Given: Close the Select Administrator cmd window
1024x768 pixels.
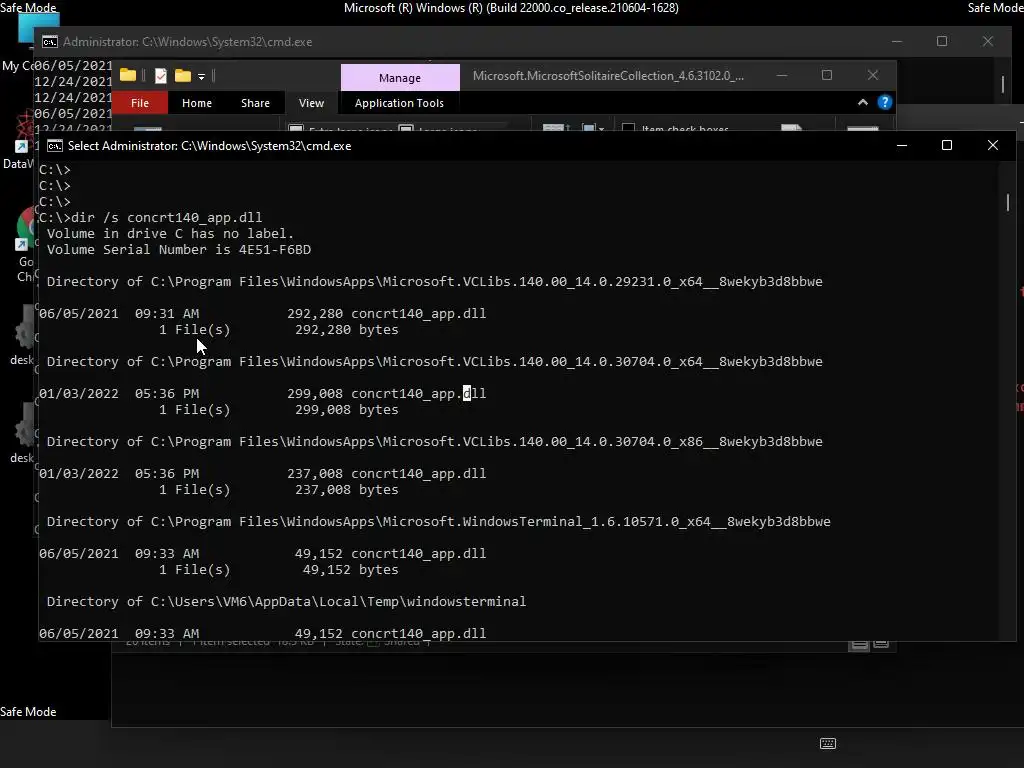Looking at the screenshot, I should [993, 145].
